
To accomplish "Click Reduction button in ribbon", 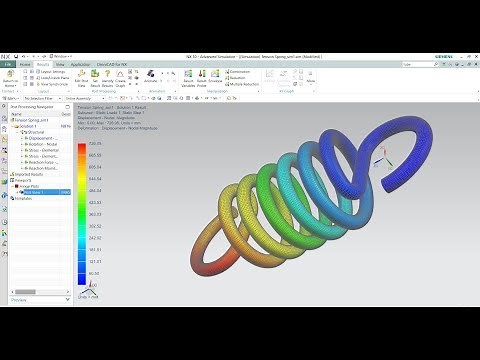I will click(x=235, y=78).
